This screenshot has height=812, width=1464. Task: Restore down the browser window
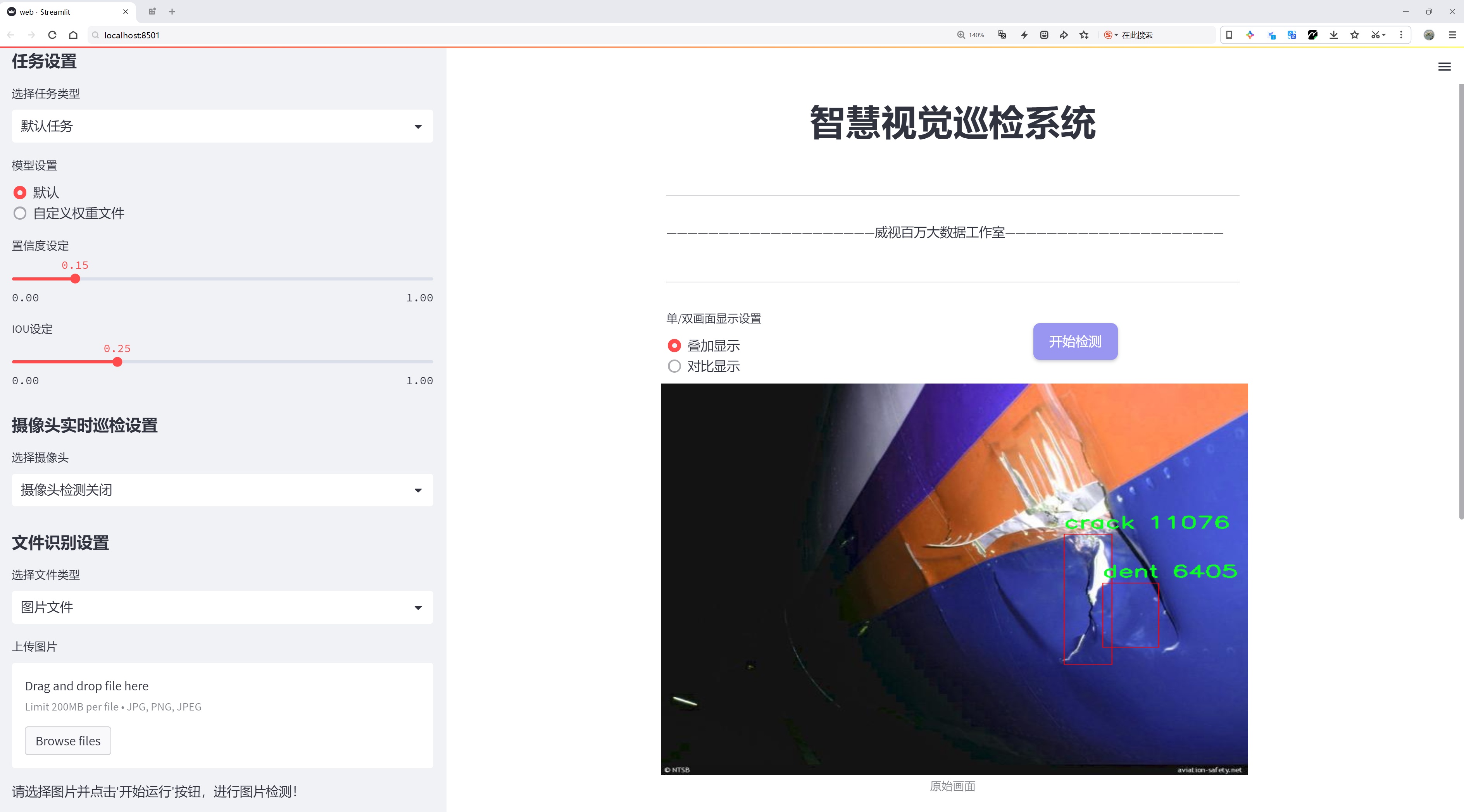click(1429, 11)
